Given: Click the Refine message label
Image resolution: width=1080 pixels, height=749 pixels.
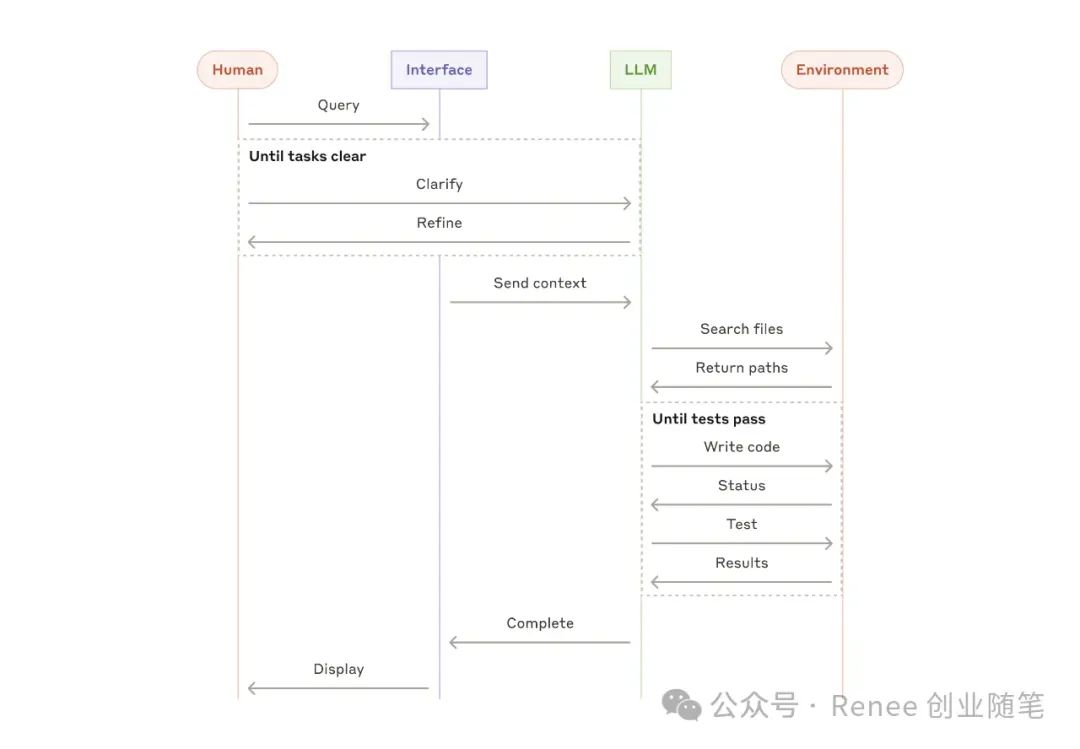Looking at the screenshot, I should 439,223.
